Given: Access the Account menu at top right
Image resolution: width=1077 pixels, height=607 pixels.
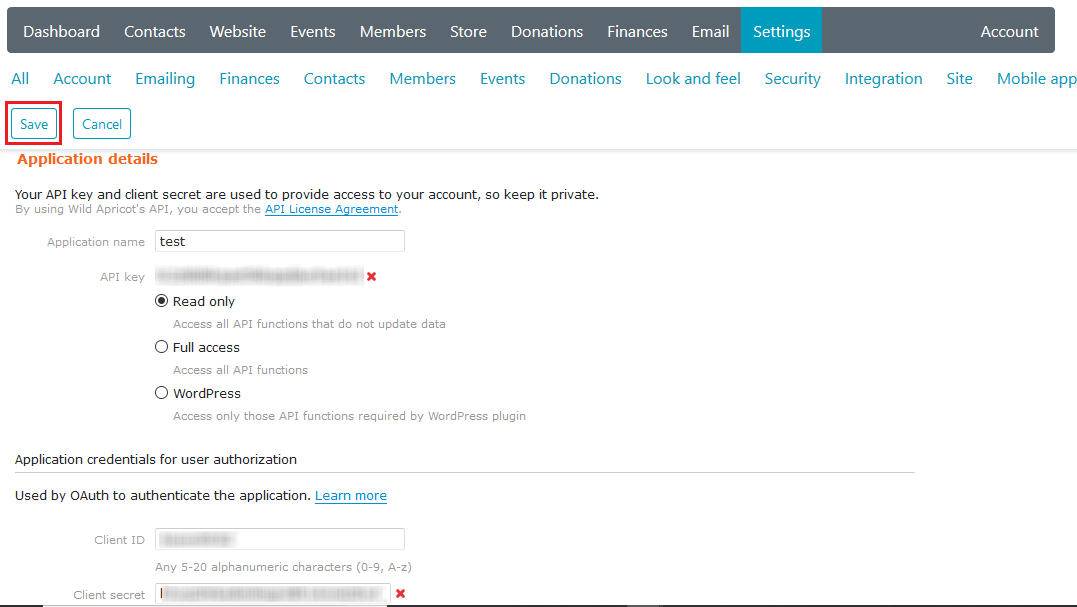Looking at the screenshot, I should [x=1009, y=30].
